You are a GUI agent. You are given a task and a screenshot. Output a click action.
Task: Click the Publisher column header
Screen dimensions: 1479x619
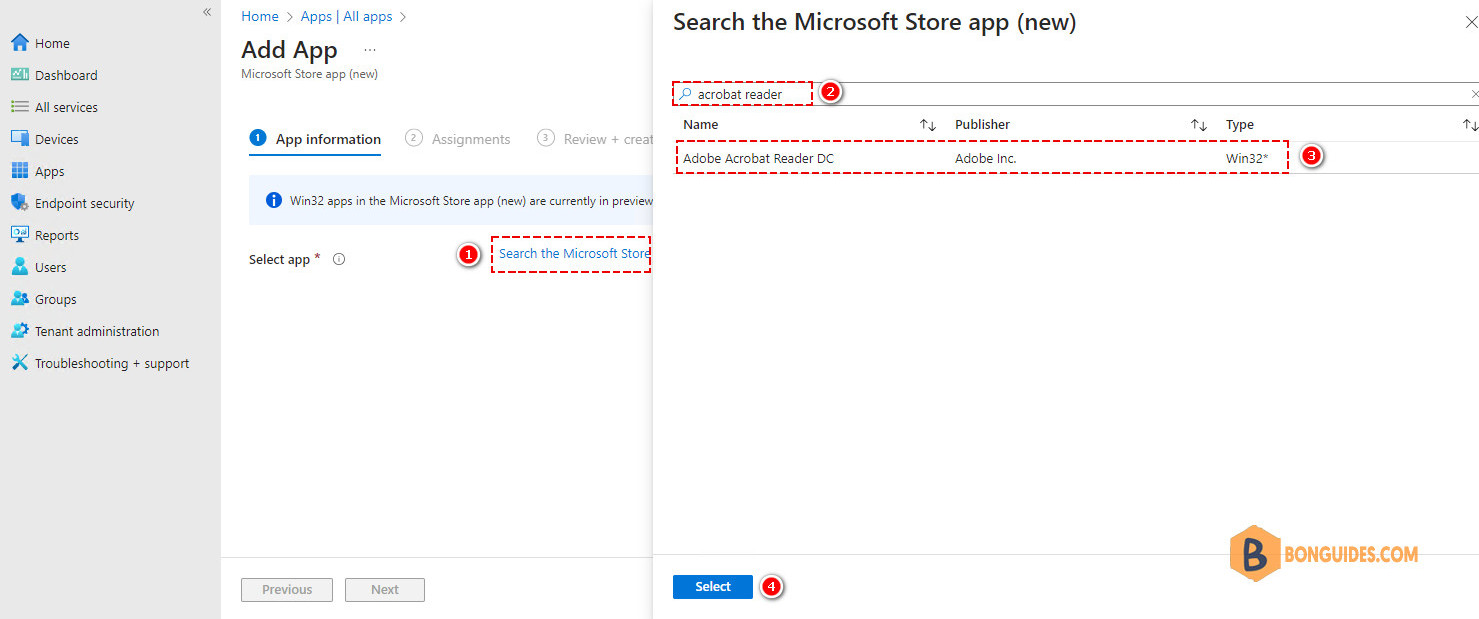(x=982, y=125)
